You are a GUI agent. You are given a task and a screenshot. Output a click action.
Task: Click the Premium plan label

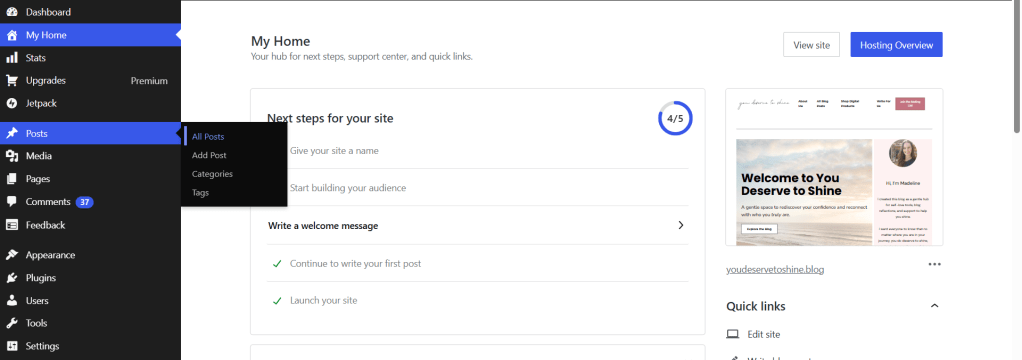149,81
